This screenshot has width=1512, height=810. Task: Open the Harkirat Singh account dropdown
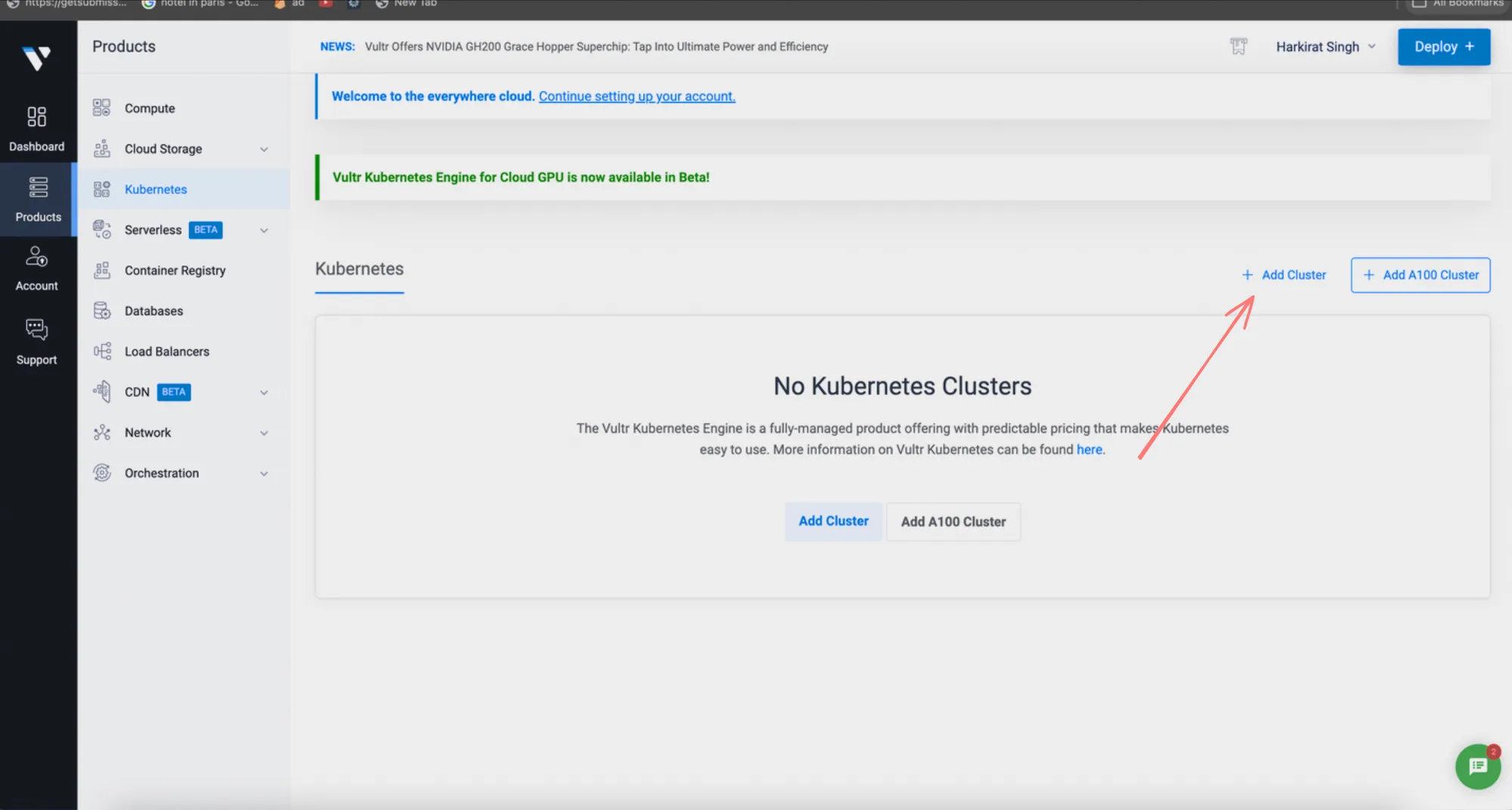click(x=1325, y=47)
